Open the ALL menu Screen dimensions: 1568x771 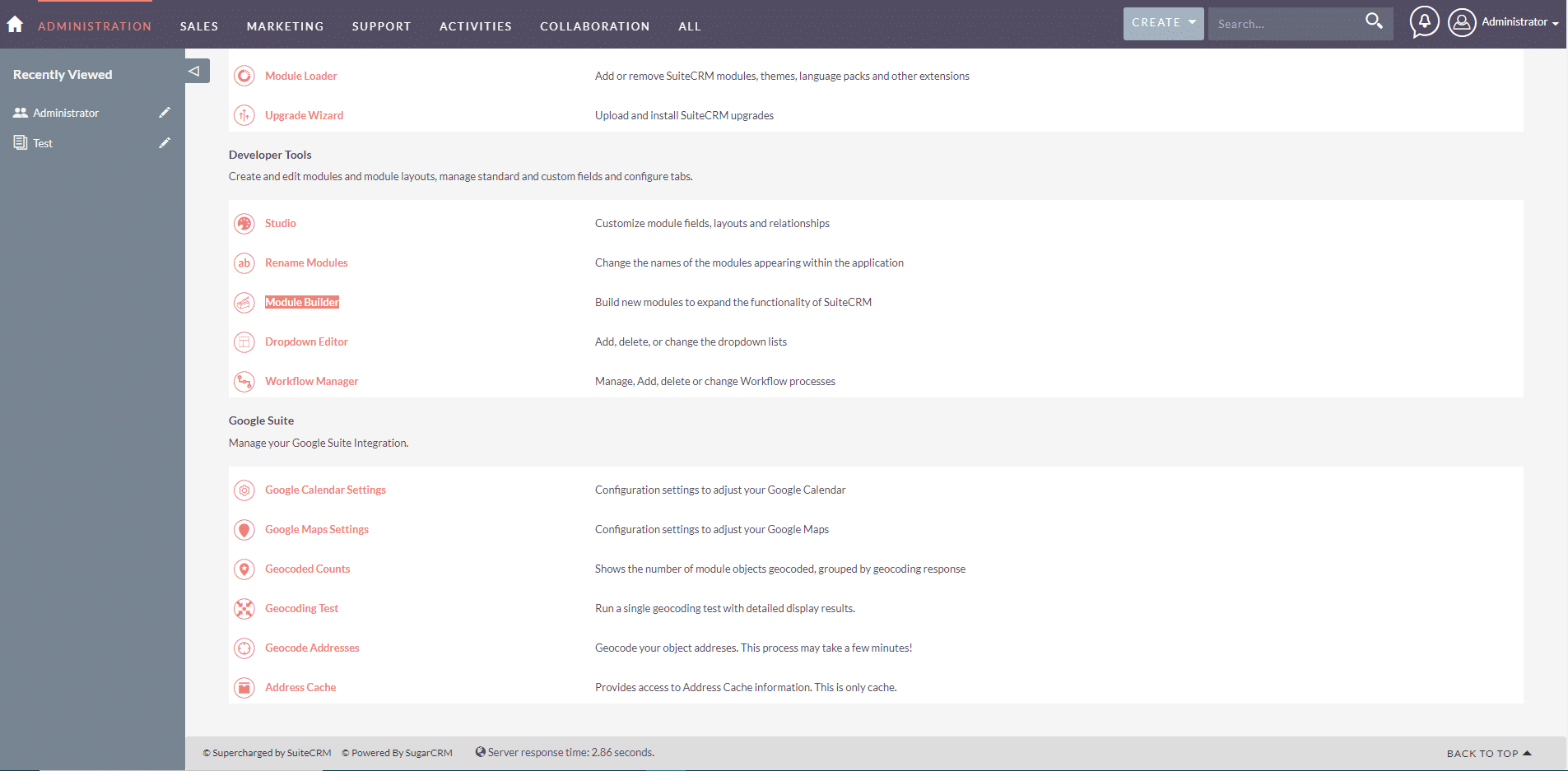pos(690,26)
